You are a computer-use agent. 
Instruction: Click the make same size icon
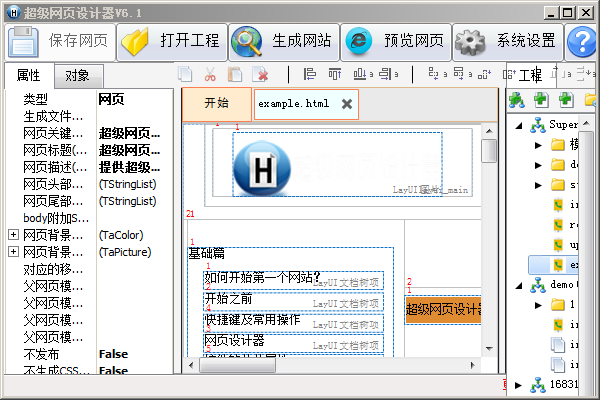point(484,73)
